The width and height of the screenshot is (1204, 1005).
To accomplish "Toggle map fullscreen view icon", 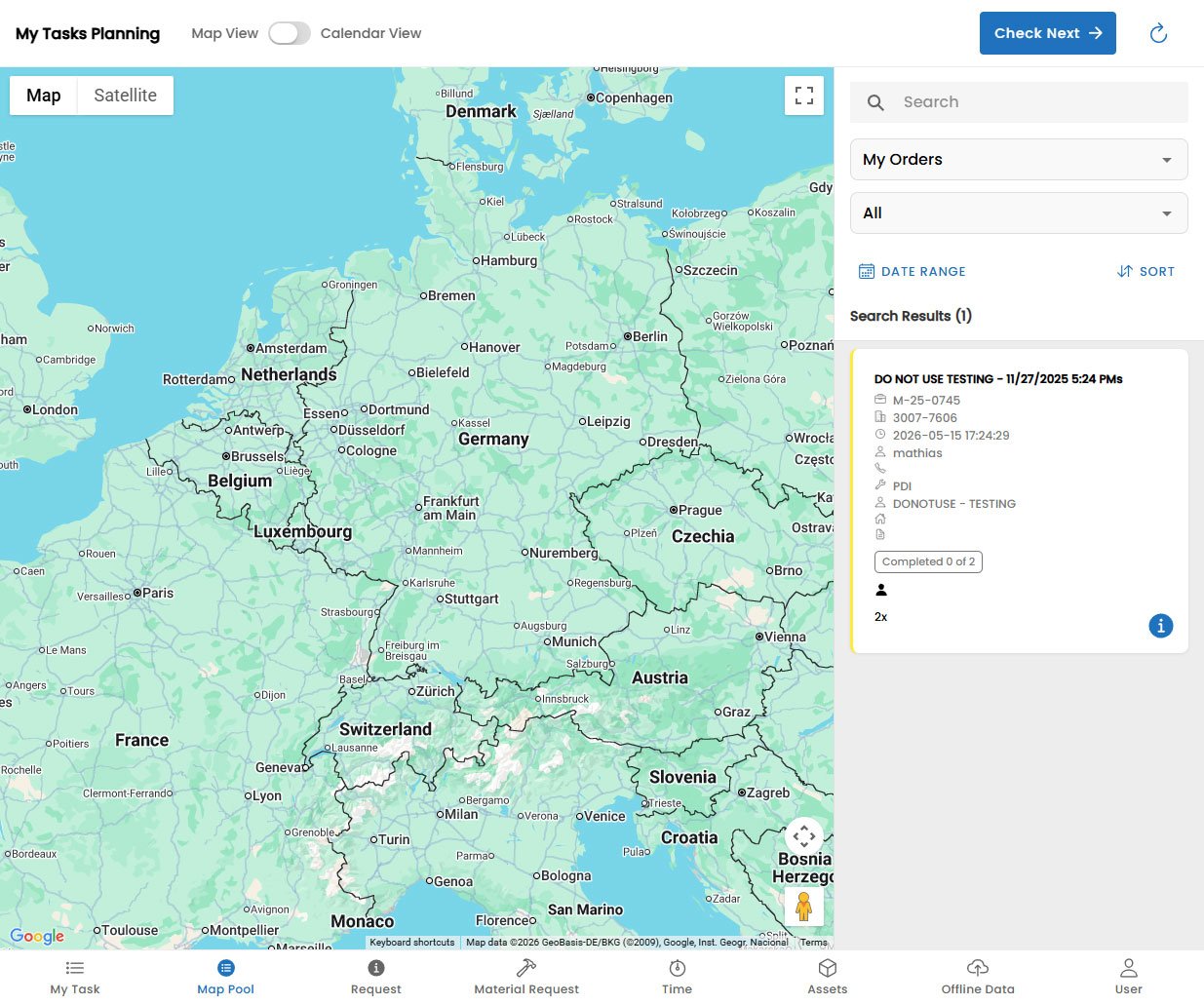I will pyautogui.click(x=804, y=96).
